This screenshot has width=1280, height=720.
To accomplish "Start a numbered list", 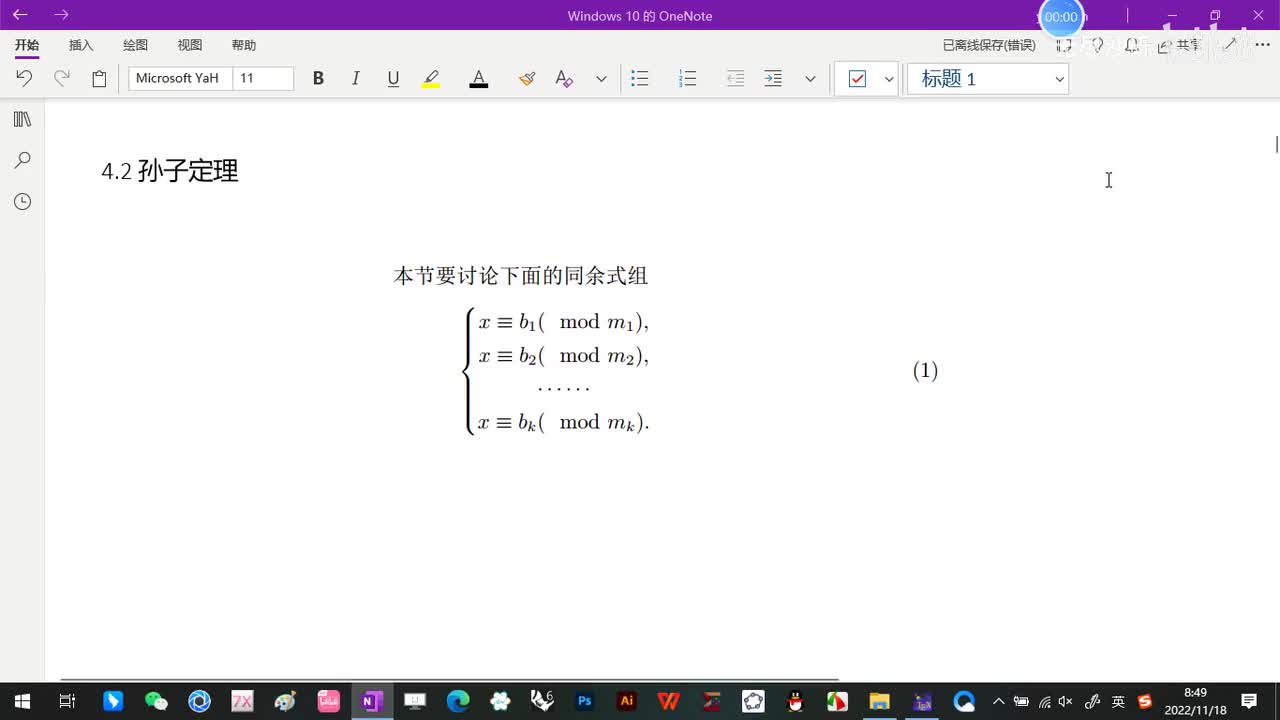I will tap(687, 78).
